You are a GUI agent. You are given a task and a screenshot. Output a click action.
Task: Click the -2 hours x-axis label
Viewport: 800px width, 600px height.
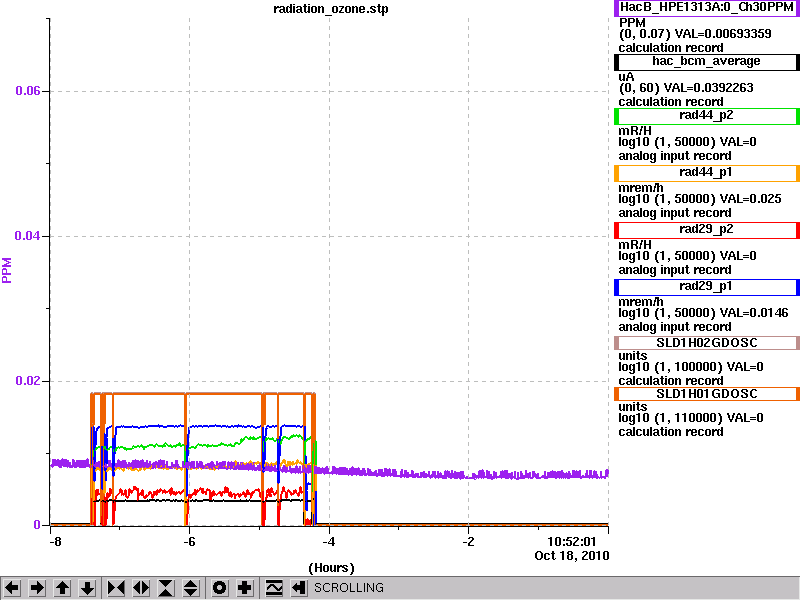(468, 541)
